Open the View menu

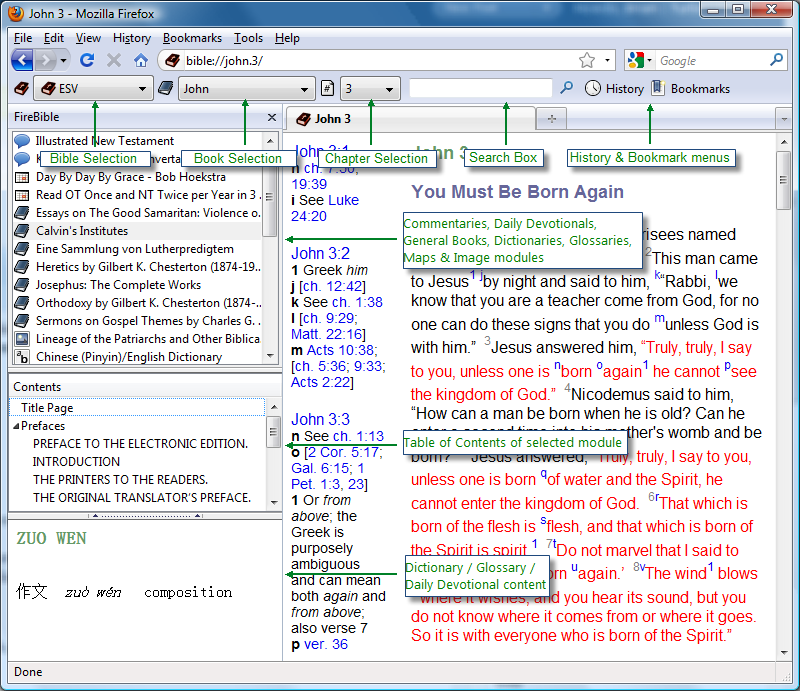(x=88, y=38)
